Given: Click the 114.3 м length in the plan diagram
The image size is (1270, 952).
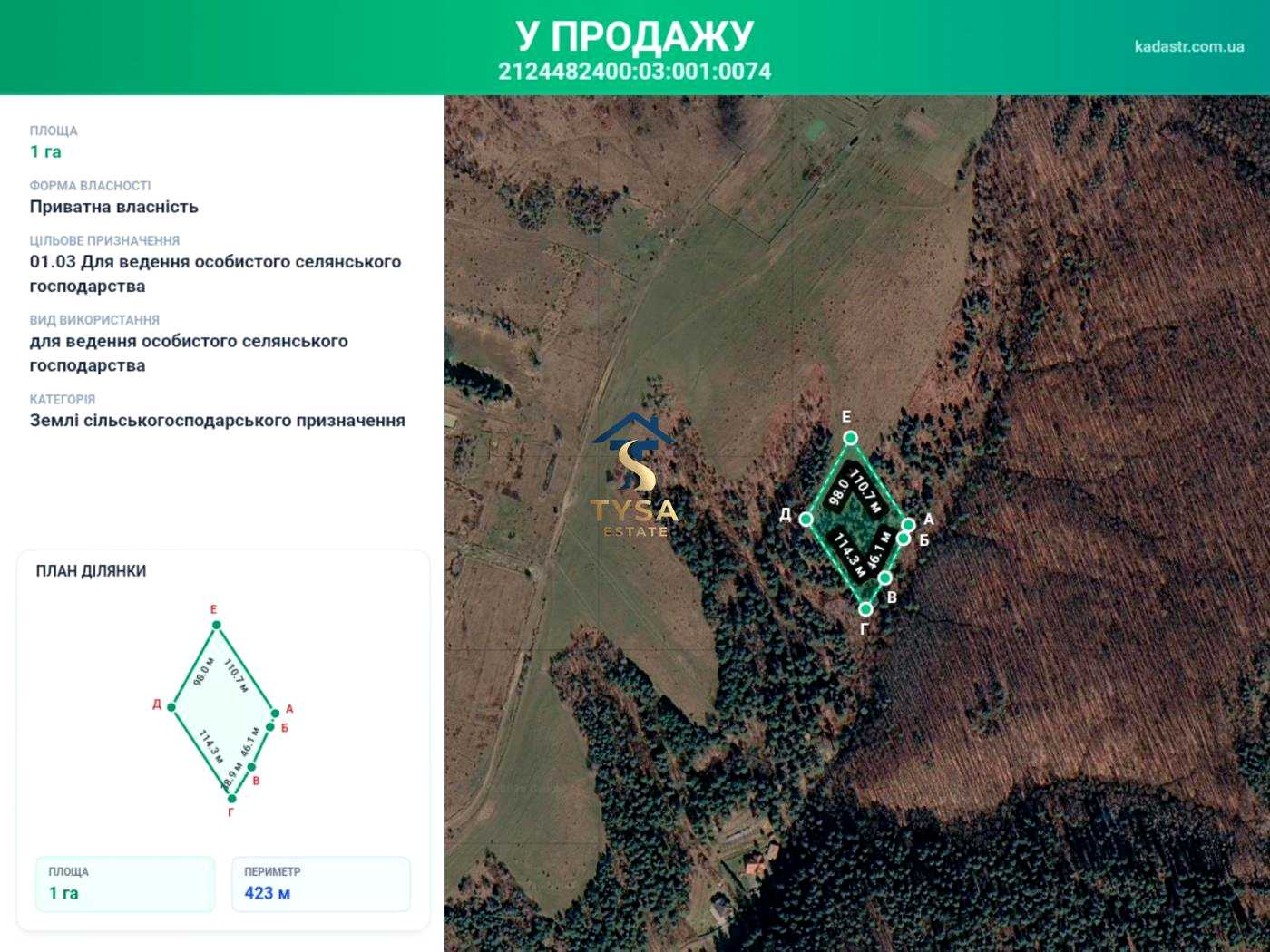Looking at the screenshot, I should (x=211, y=746).
